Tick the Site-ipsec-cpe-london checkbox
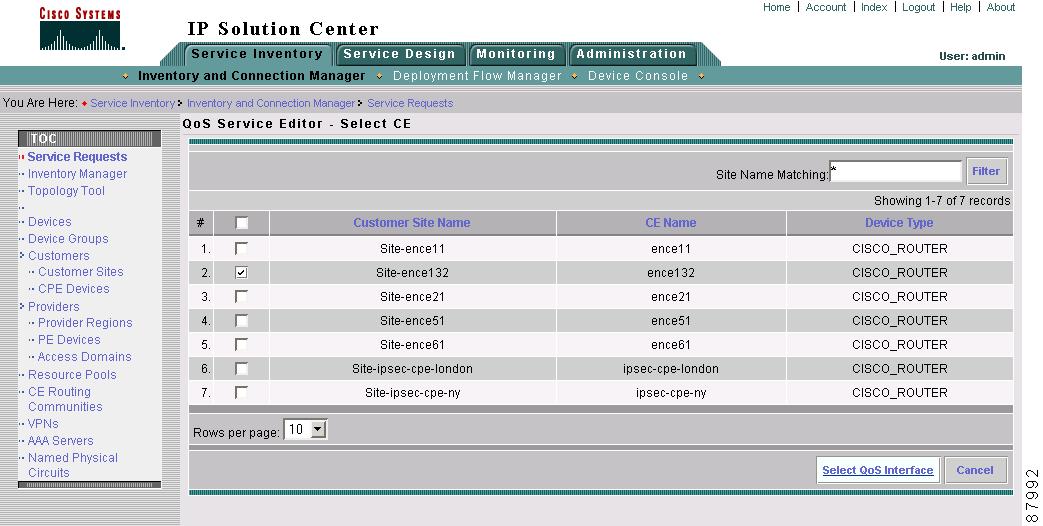The width and height of the screenshot is (1043, 526). pyautogui.click(x=241, y=368)
